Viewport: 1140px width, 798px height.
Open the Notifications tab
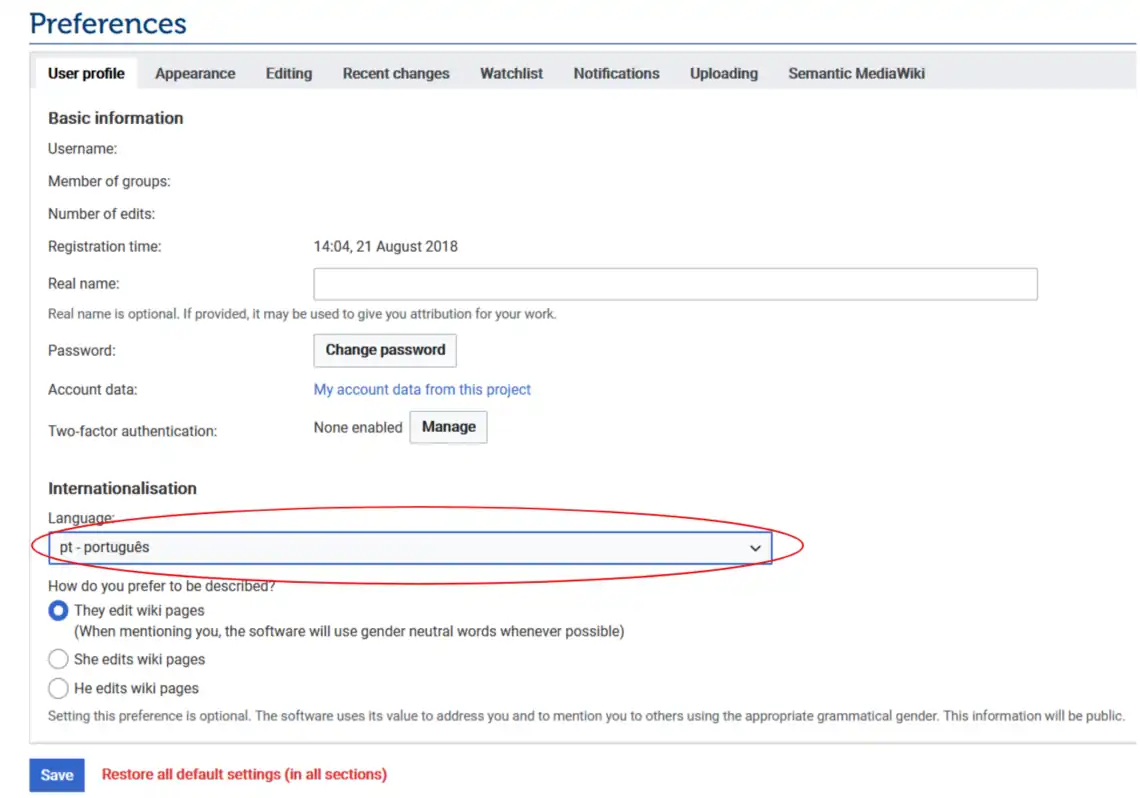[x=616, y=74]
